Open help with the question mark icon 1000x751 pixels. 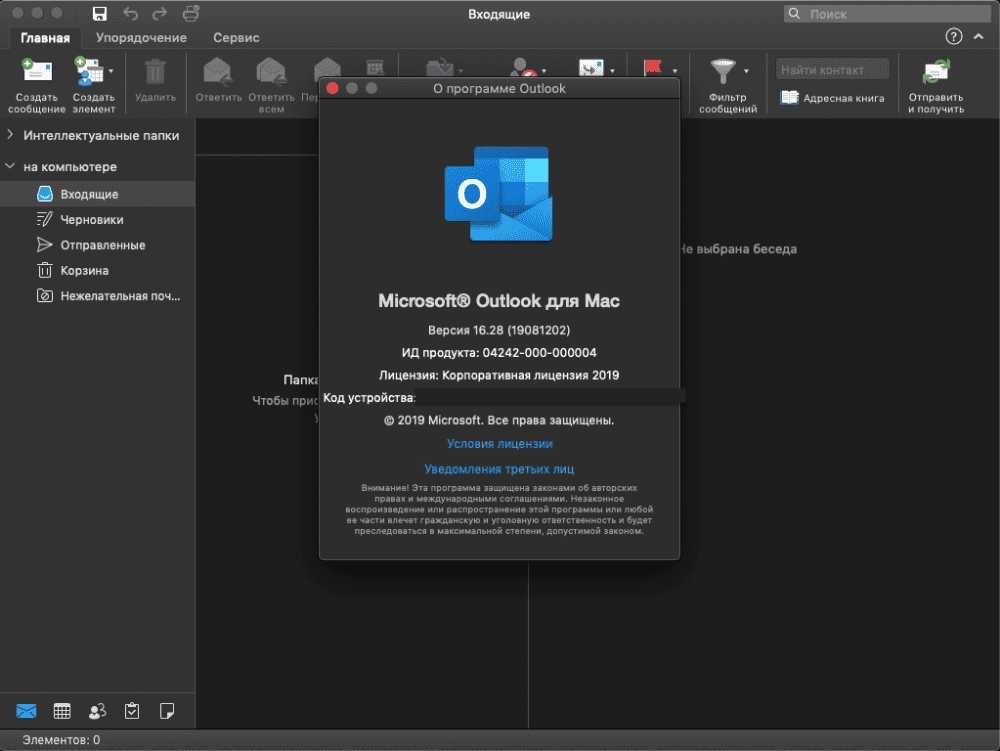pos(953,36)
